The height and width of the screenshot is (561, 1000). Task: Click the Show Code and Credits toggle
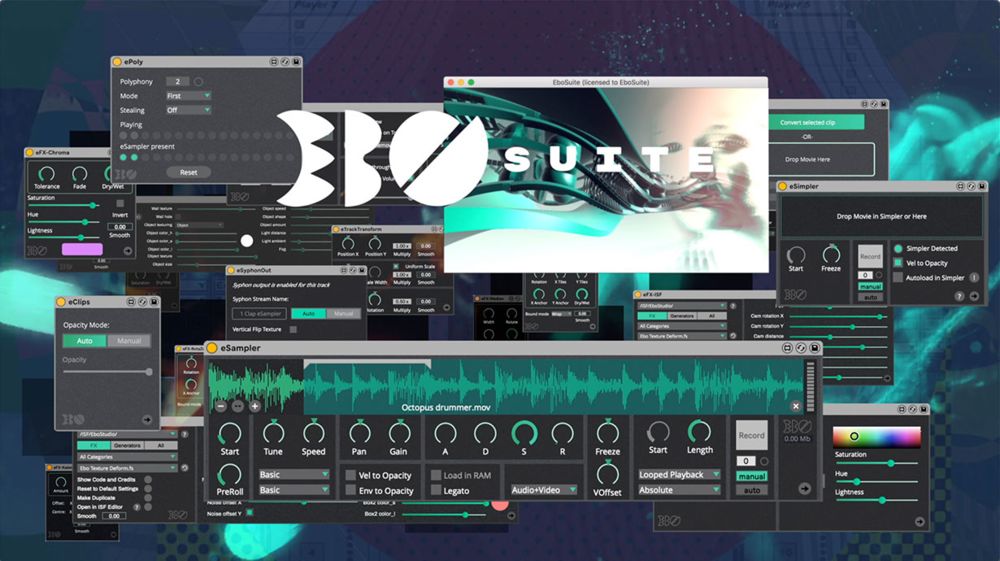(x=148, y=479)
